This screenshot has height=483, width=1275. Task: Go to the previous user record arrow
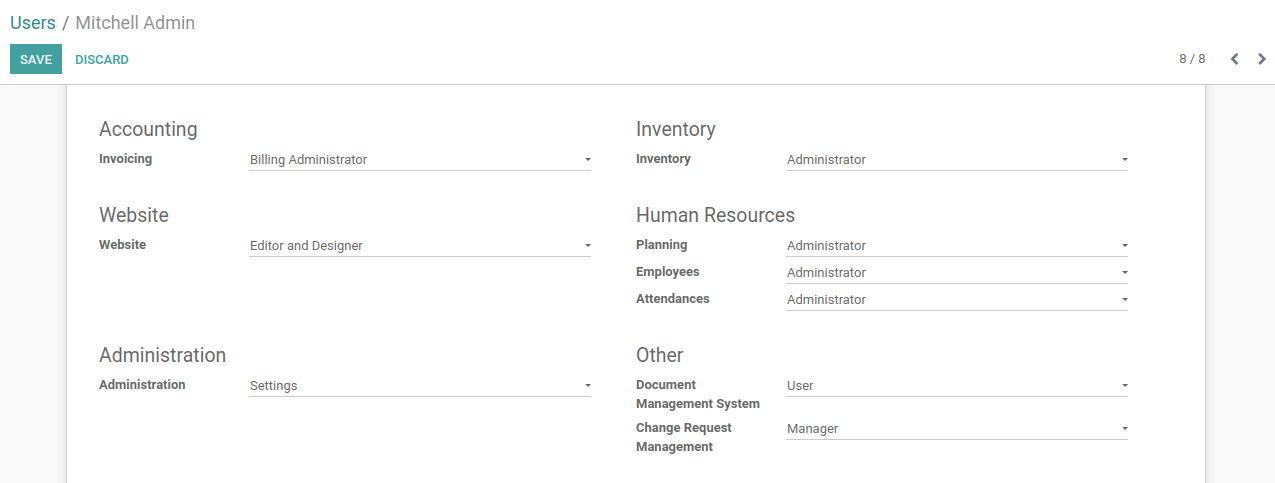point(1234,59)
